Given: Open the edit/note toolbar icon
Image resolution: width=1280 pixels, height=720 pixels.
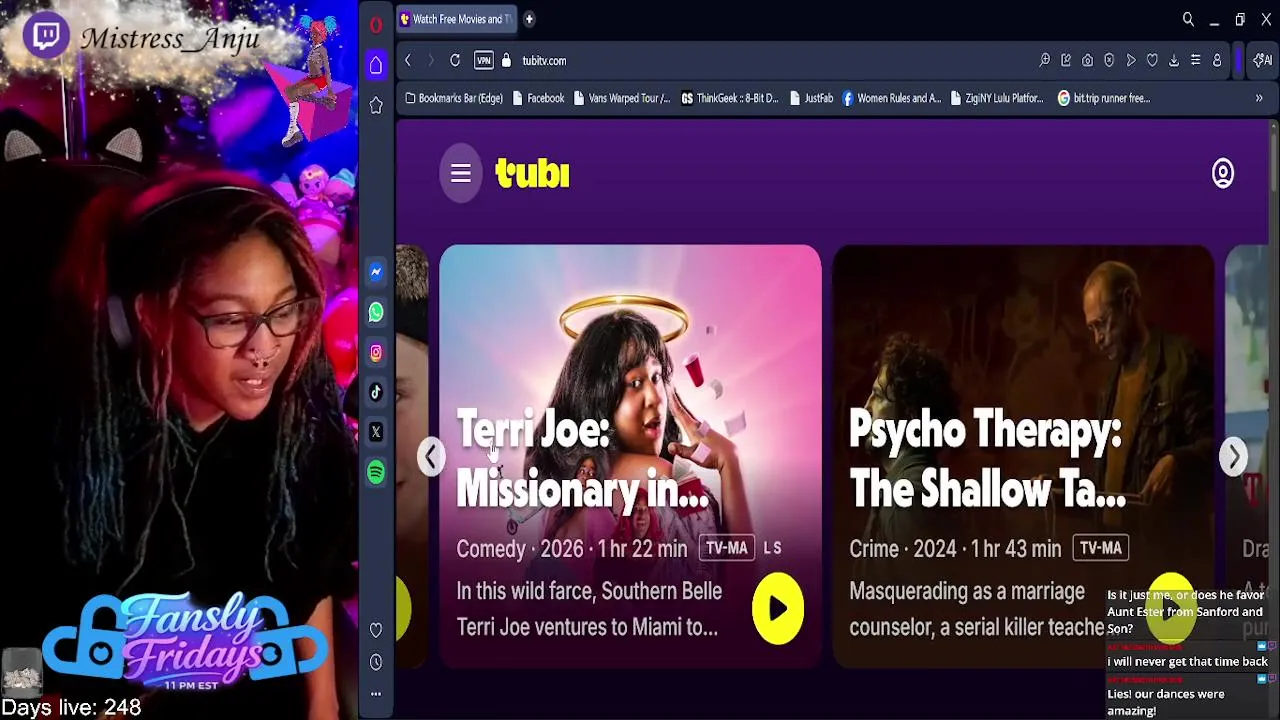Looking at the screenshot, I should (x=1066, y=61).
